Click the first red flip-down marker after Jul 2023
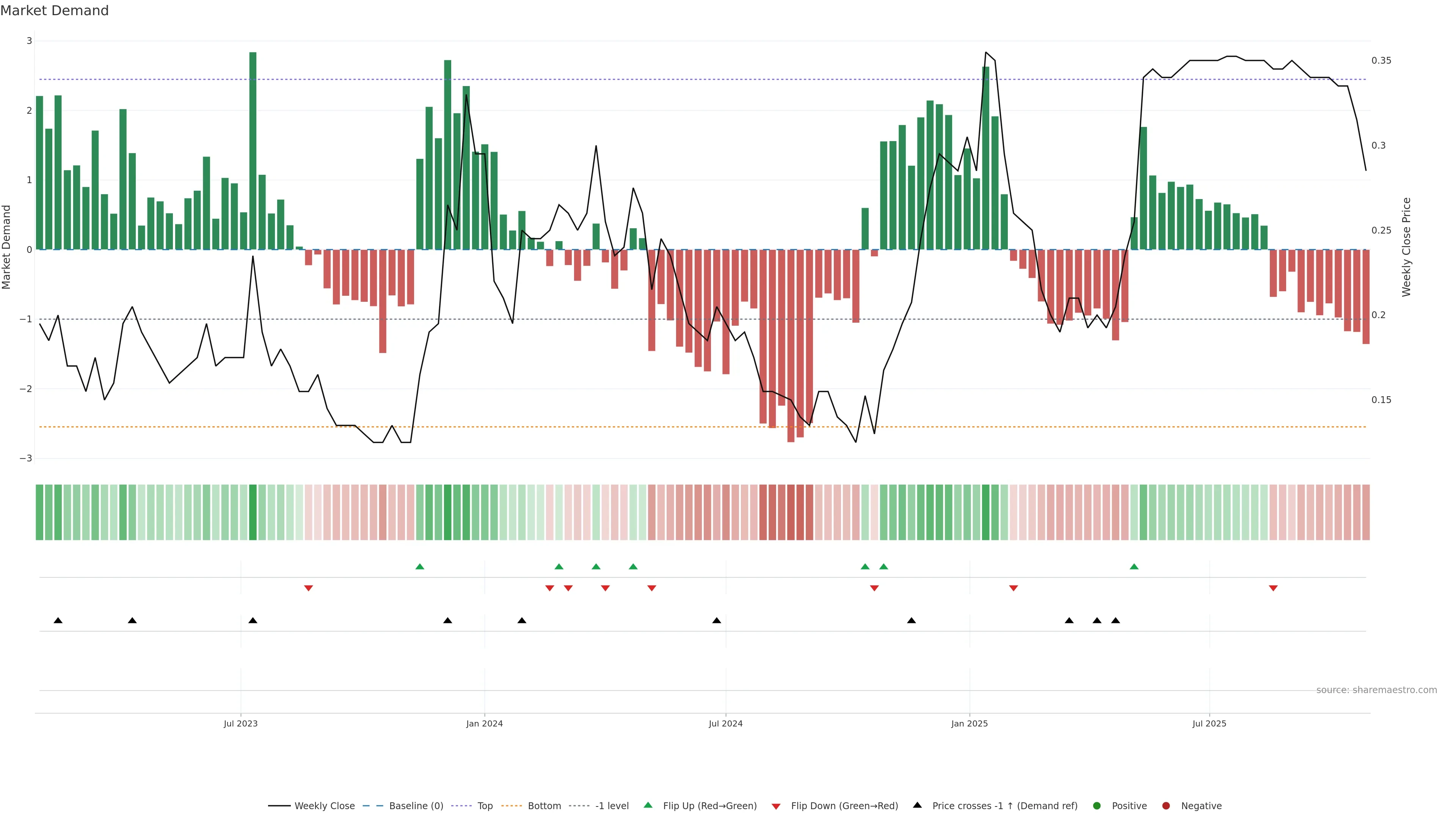The height and width of the screenshot is (819, 1456). pyautogui.click(x=308, y=588)
